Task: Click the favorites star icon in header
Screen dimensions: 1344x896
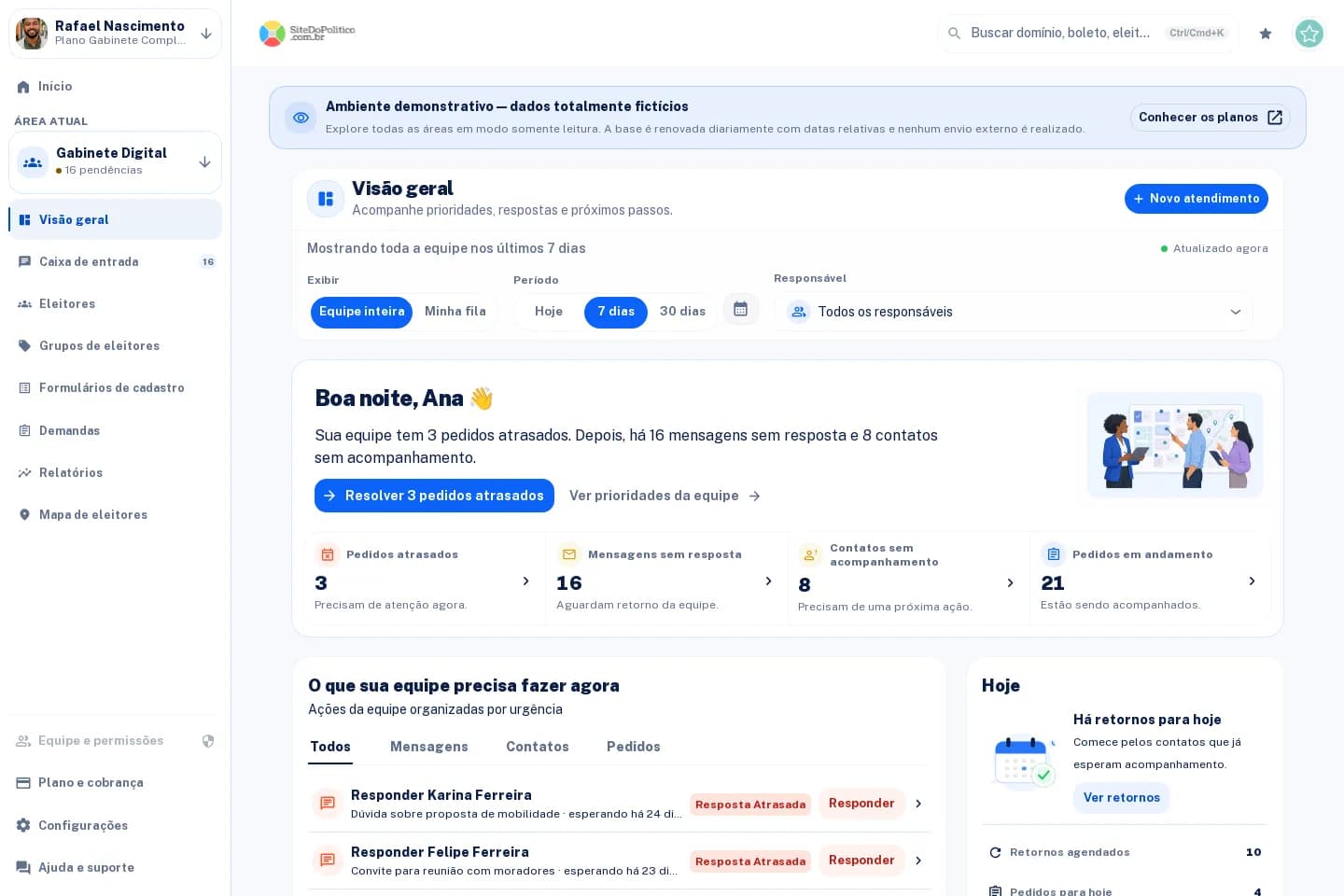Action: (x=1266, y=34)
